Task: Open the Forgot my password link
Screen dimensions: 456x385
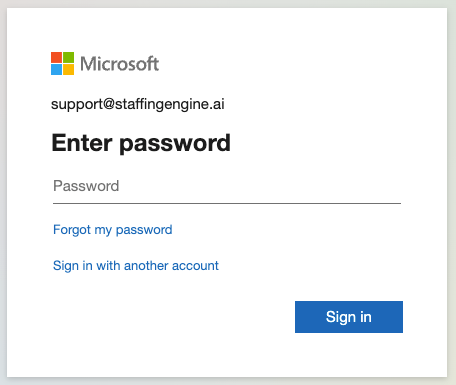Action: [113, 230]
